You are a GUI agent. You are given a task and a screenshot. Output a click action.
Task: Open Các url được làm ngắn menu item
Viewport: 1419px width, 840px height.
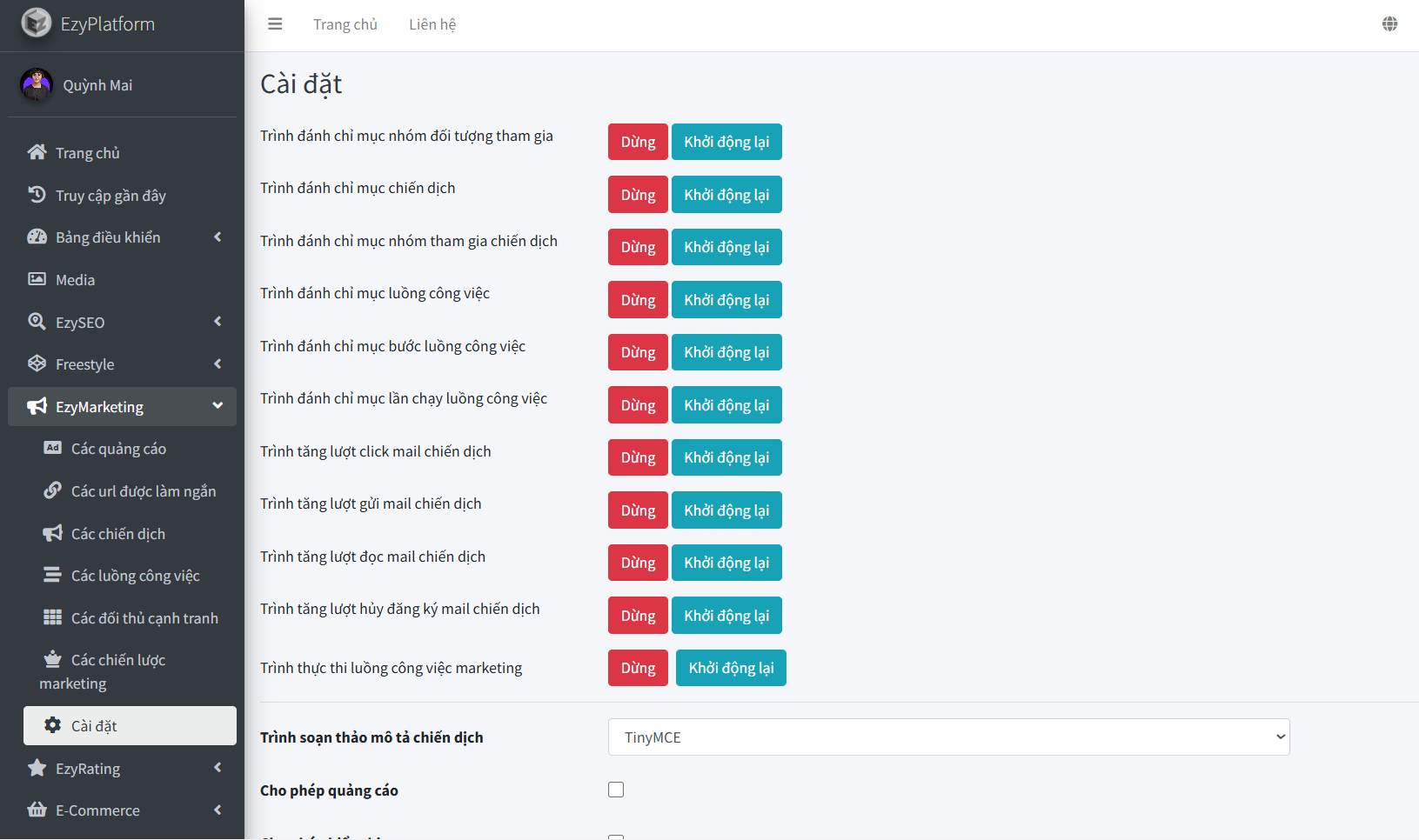(130, 491)
